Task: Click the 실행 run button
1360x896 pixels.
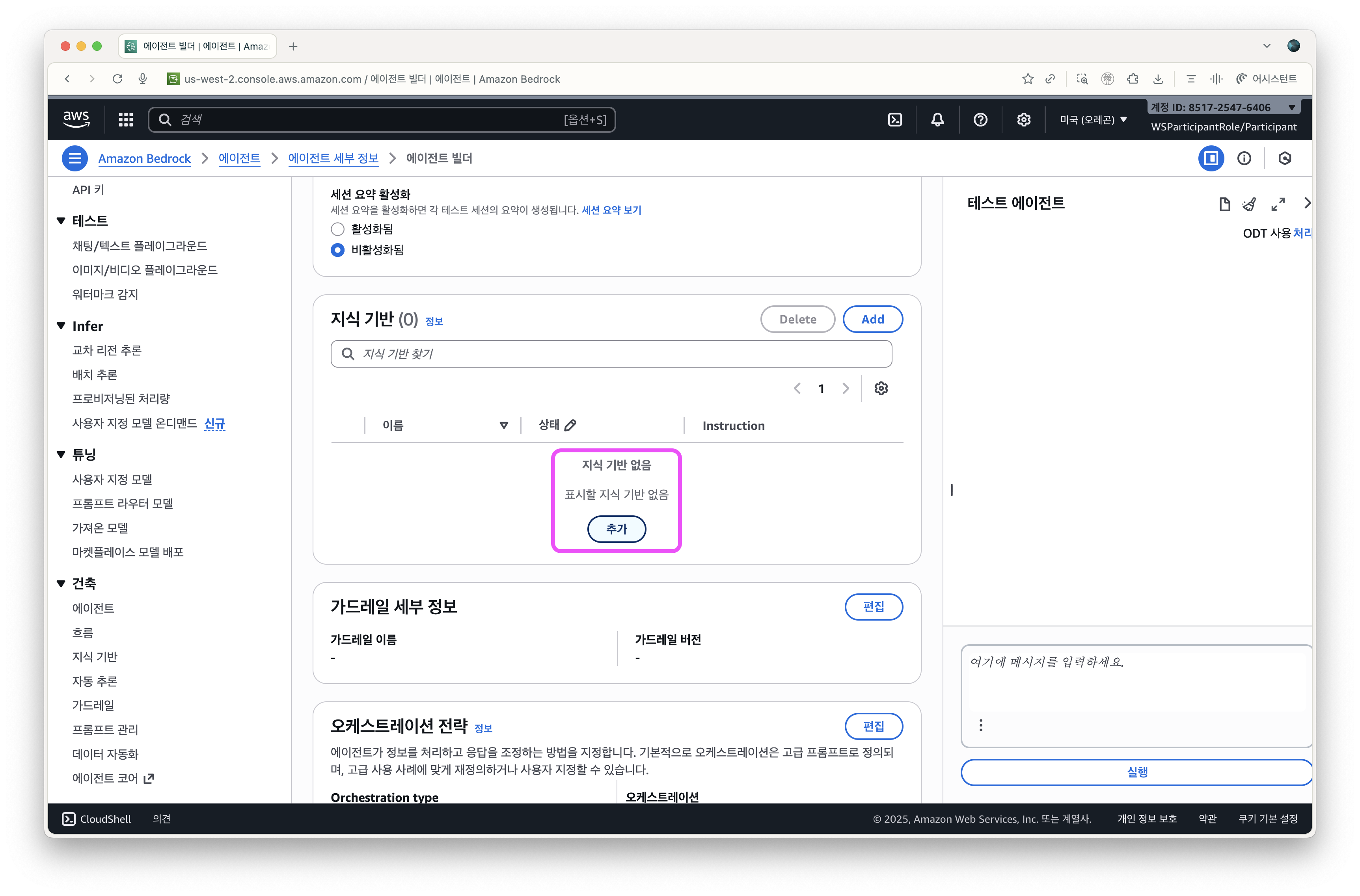Action: pyautogui.click(x=1136, y=773)
